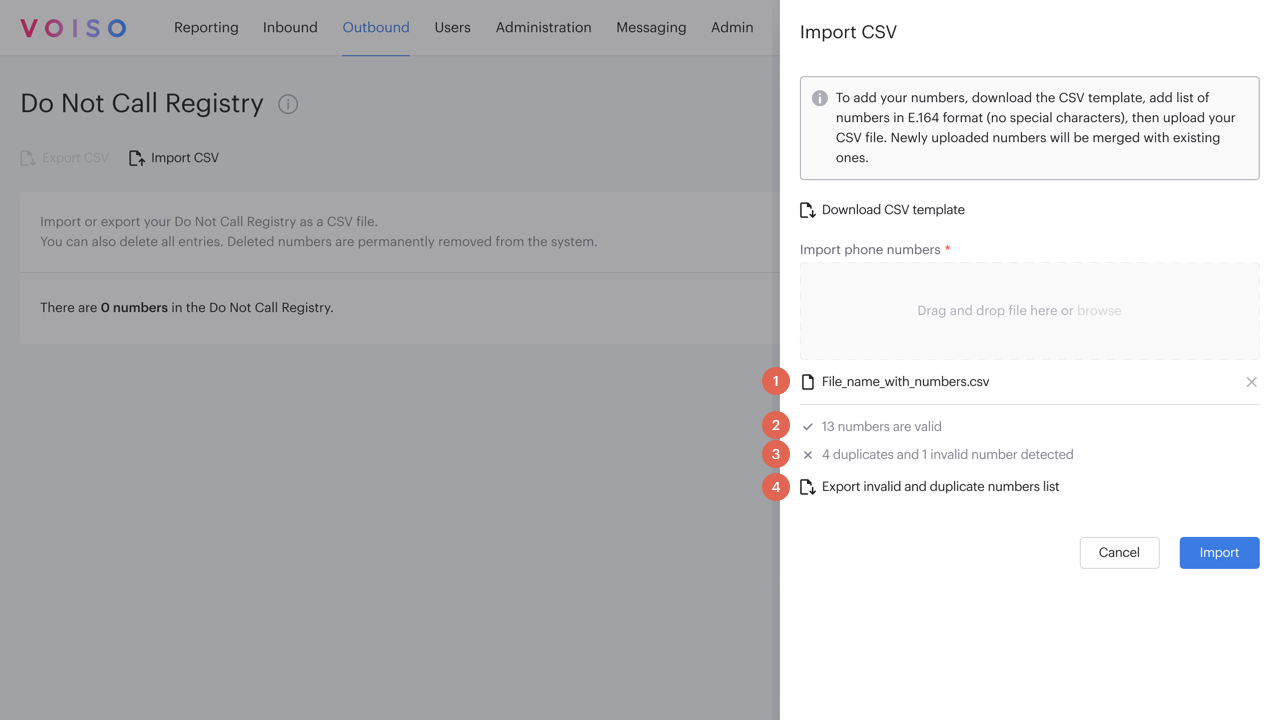The width and height of the screenshot is (1280, 720).
Task: Switch to the Reporting tab
Action: point(206,27)
